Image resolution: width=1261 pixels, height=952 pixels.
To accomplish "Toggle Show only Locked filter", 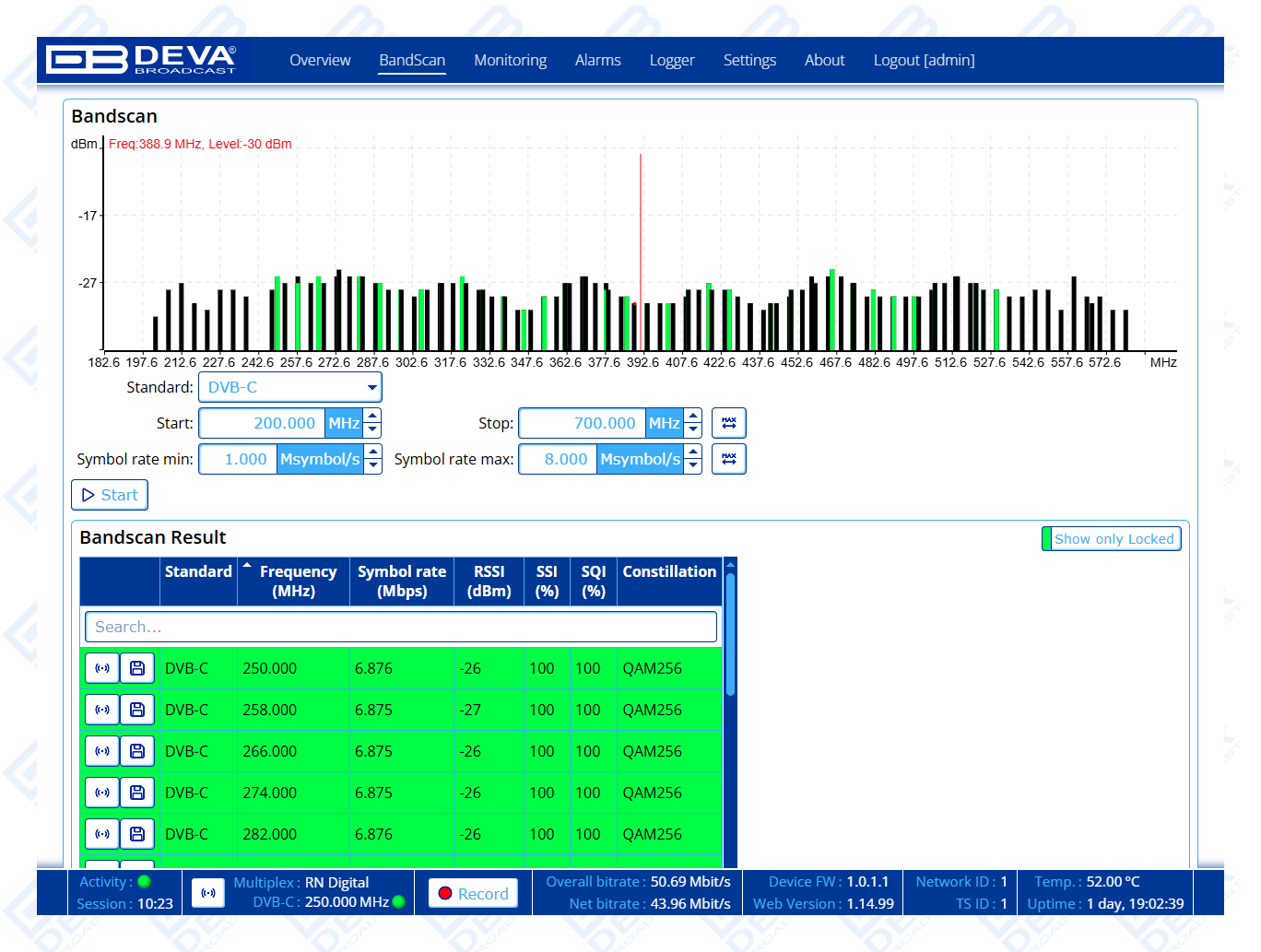I will 1112,539.
